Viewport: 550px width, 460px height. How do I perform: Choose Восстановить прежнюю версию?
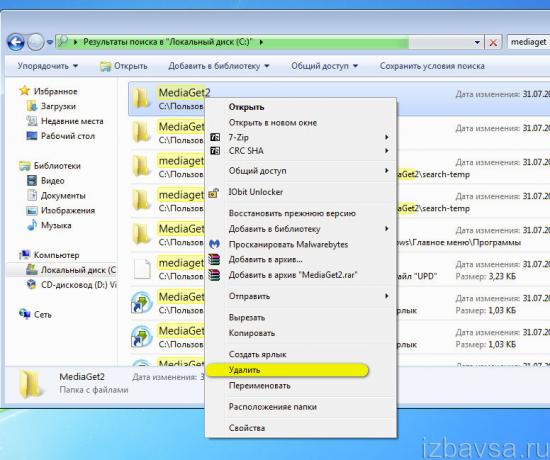292,213
